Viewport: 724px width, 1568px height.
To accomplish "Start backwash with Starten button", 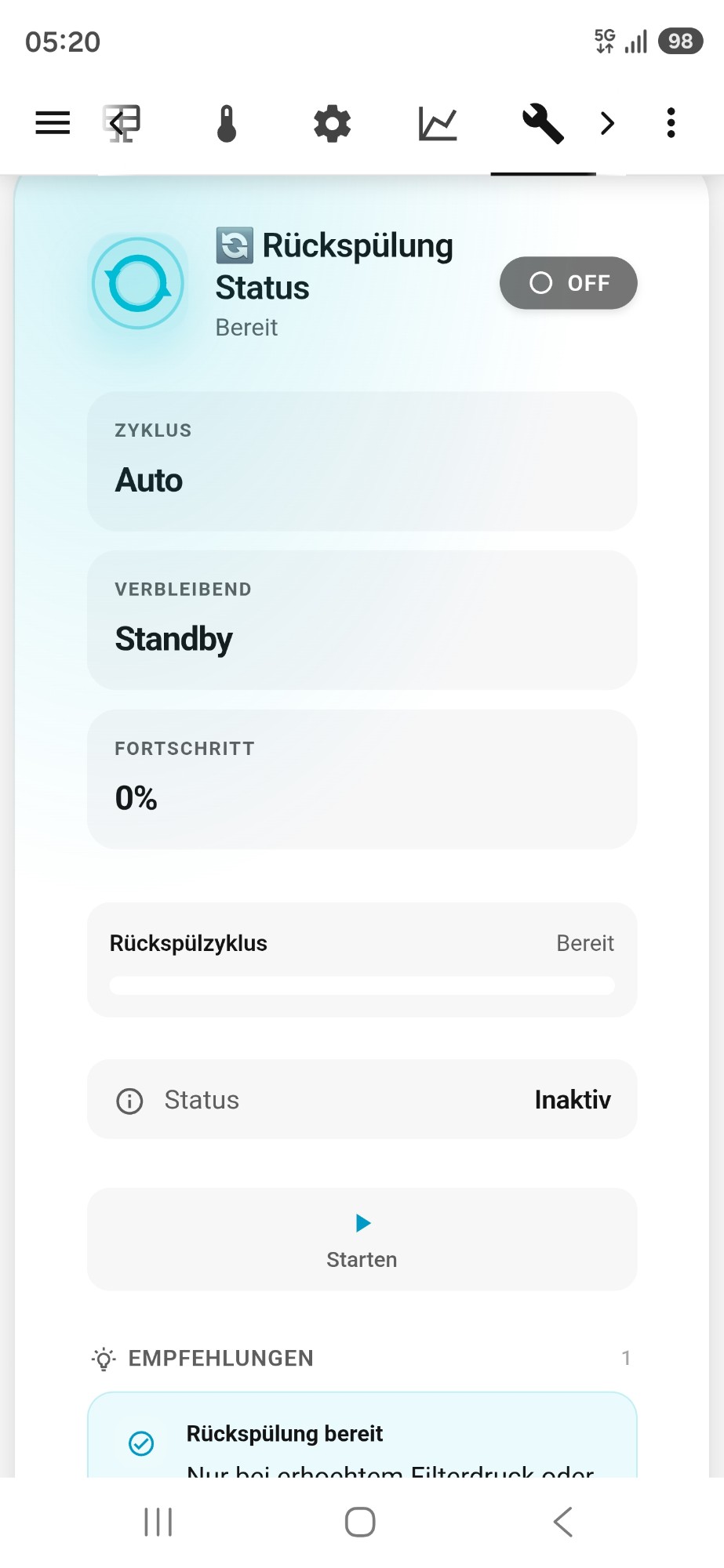I will point(362,1239).
